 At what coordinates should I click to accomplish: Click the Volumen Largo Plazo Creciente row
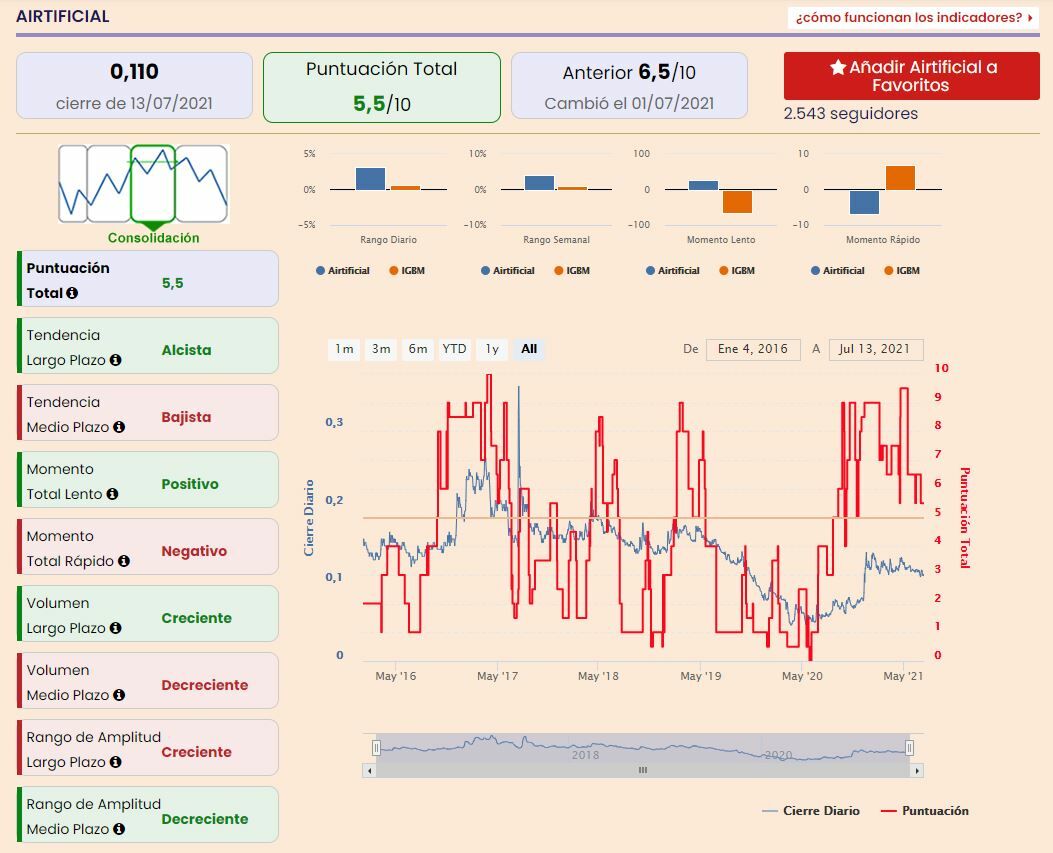[x=148, y=614]
